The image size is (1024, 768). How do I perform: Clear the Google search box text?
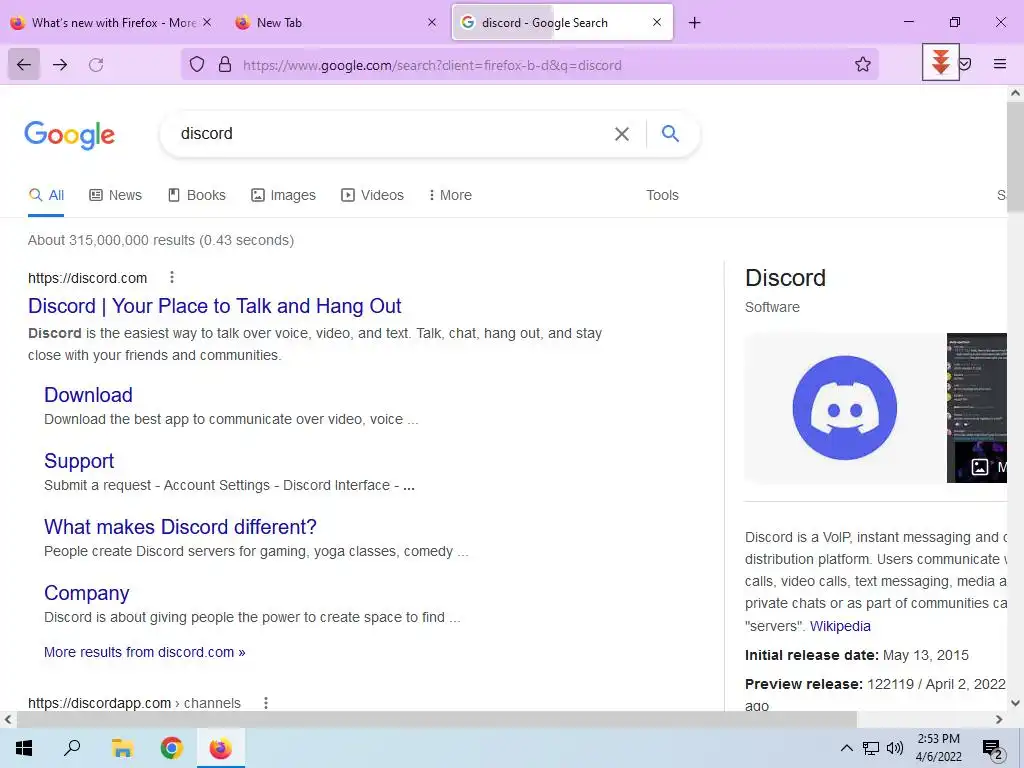click(622, 134)
